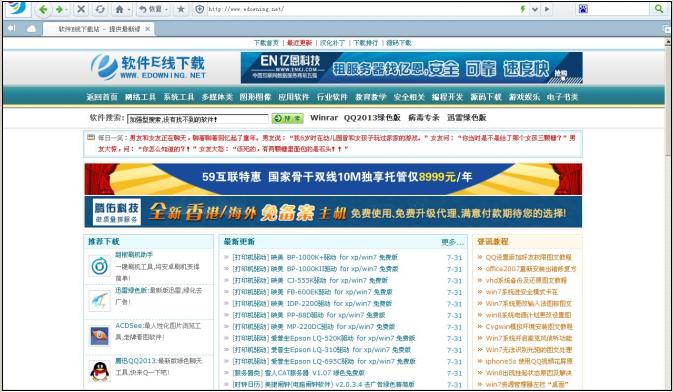Click the go arrow after address bar
The height and width of the screenshot is (392, 673).
coord(547,9)
